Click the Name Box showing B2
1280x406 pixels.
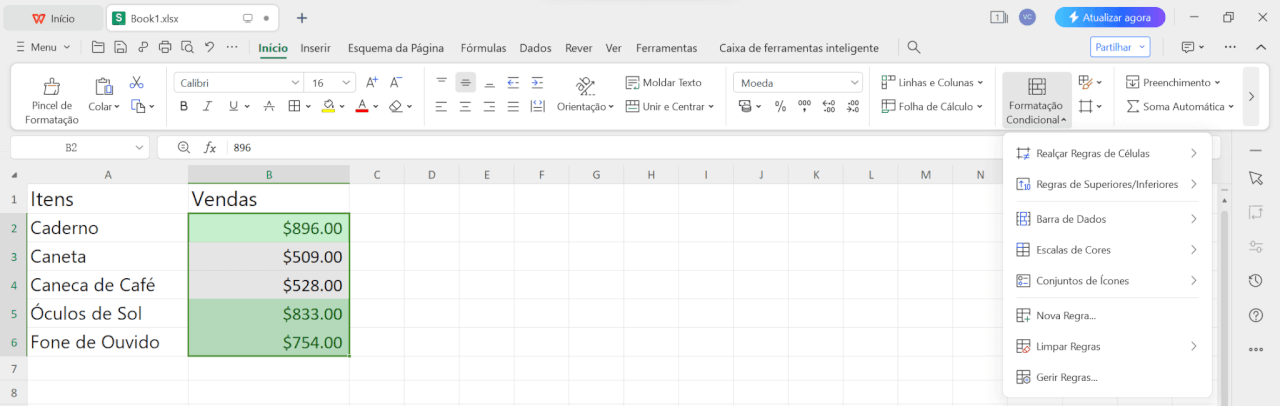pos(79,147)
